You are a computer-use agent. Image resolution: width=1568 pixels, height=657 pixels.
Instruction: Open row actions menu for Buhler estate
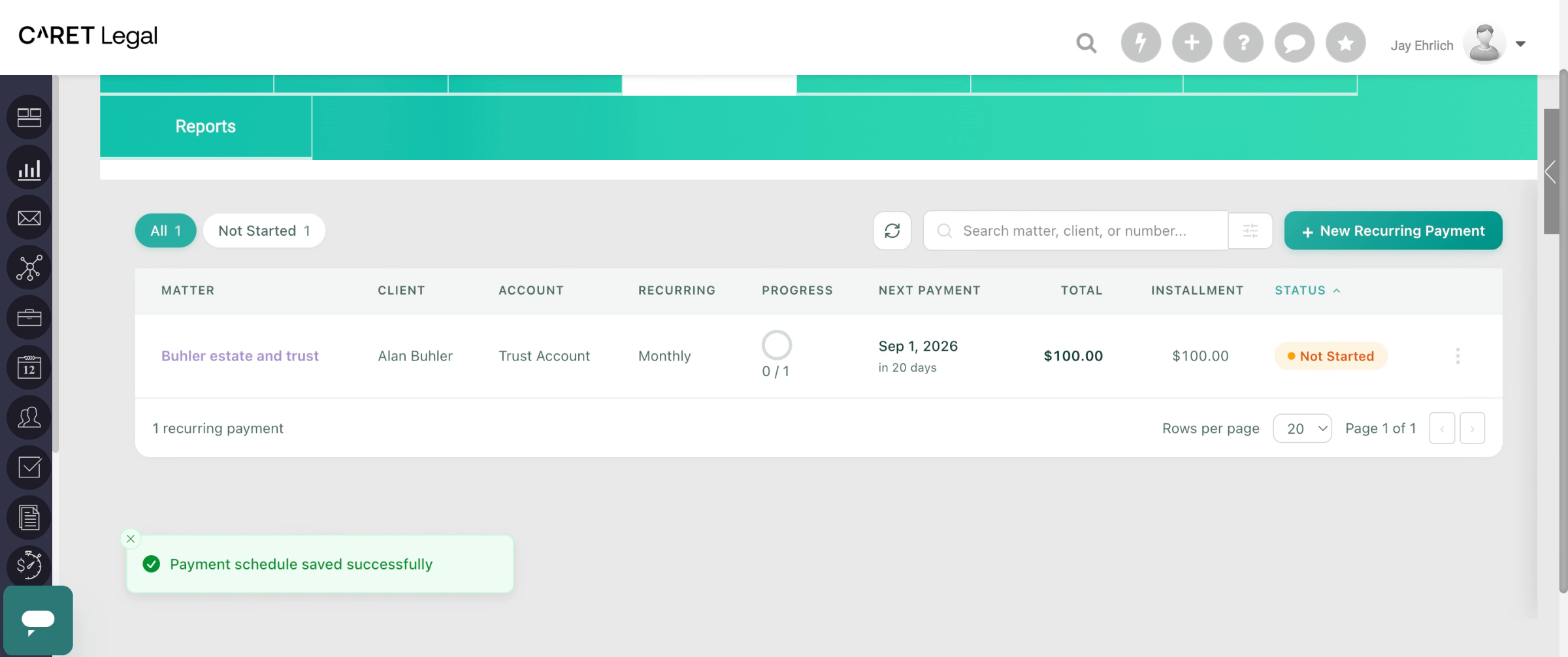1458,356
